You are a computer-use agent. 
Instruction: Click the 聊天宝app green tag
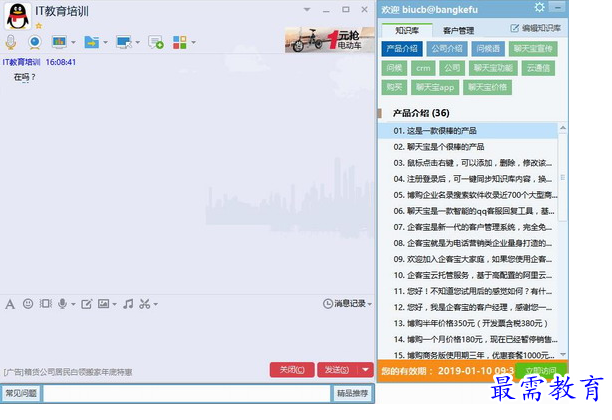coord(435,87)
